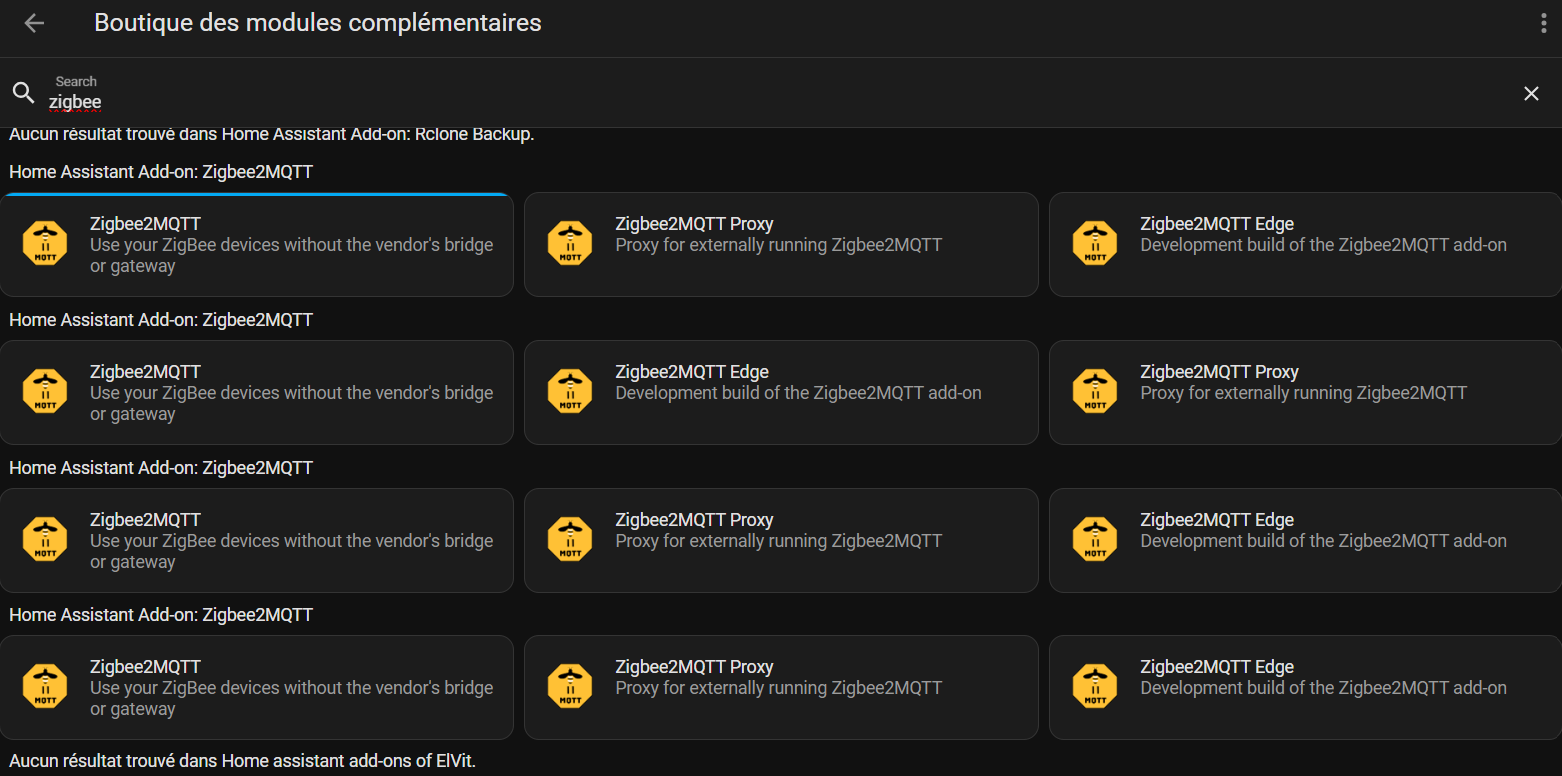Click "Proxy for externally running" description, third section
The width and height of the screenshot is (1562, 776).
pyautogui.click(x=779, y=541)
